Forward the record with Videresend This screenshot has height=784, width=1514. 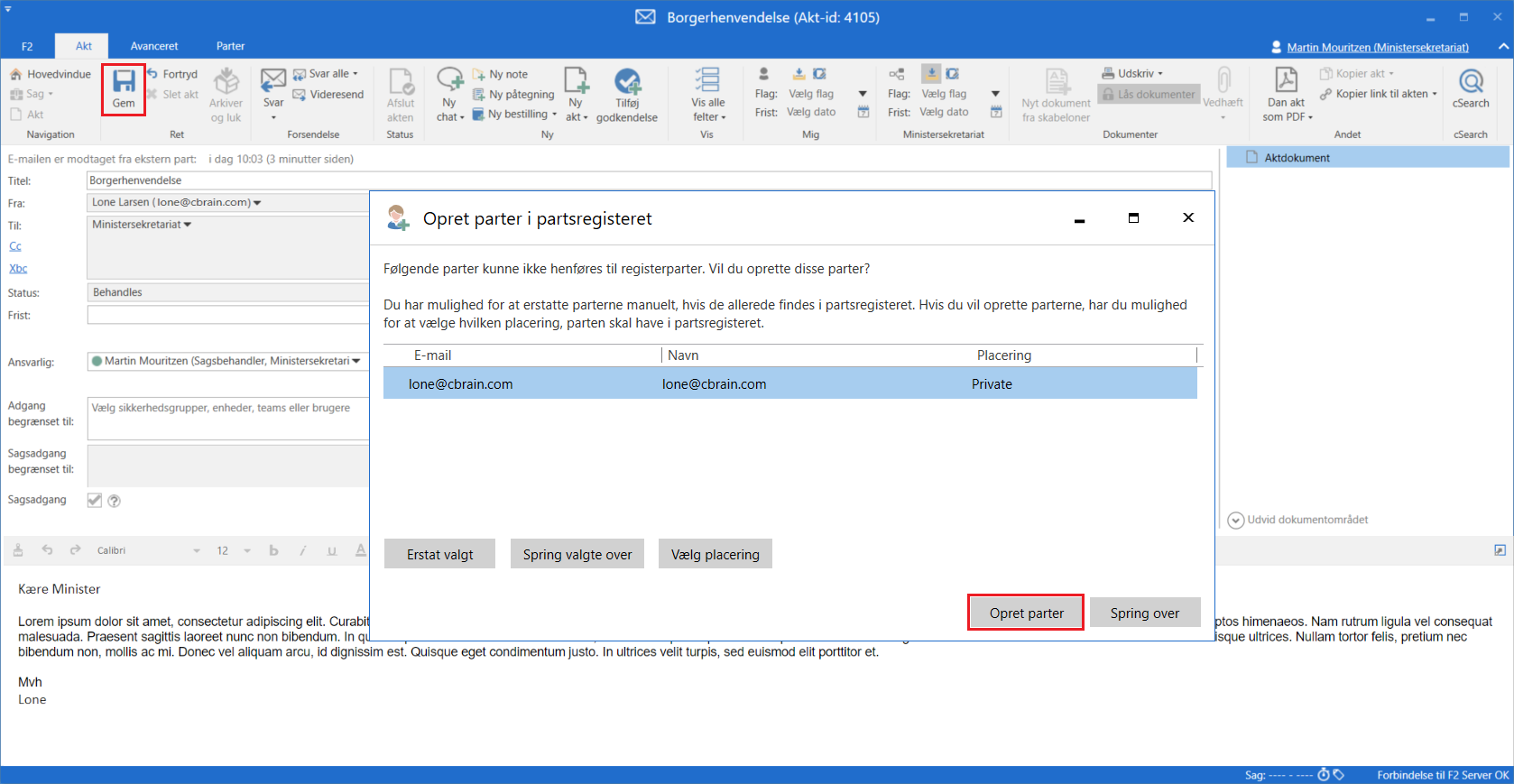(x=328, y=94)
